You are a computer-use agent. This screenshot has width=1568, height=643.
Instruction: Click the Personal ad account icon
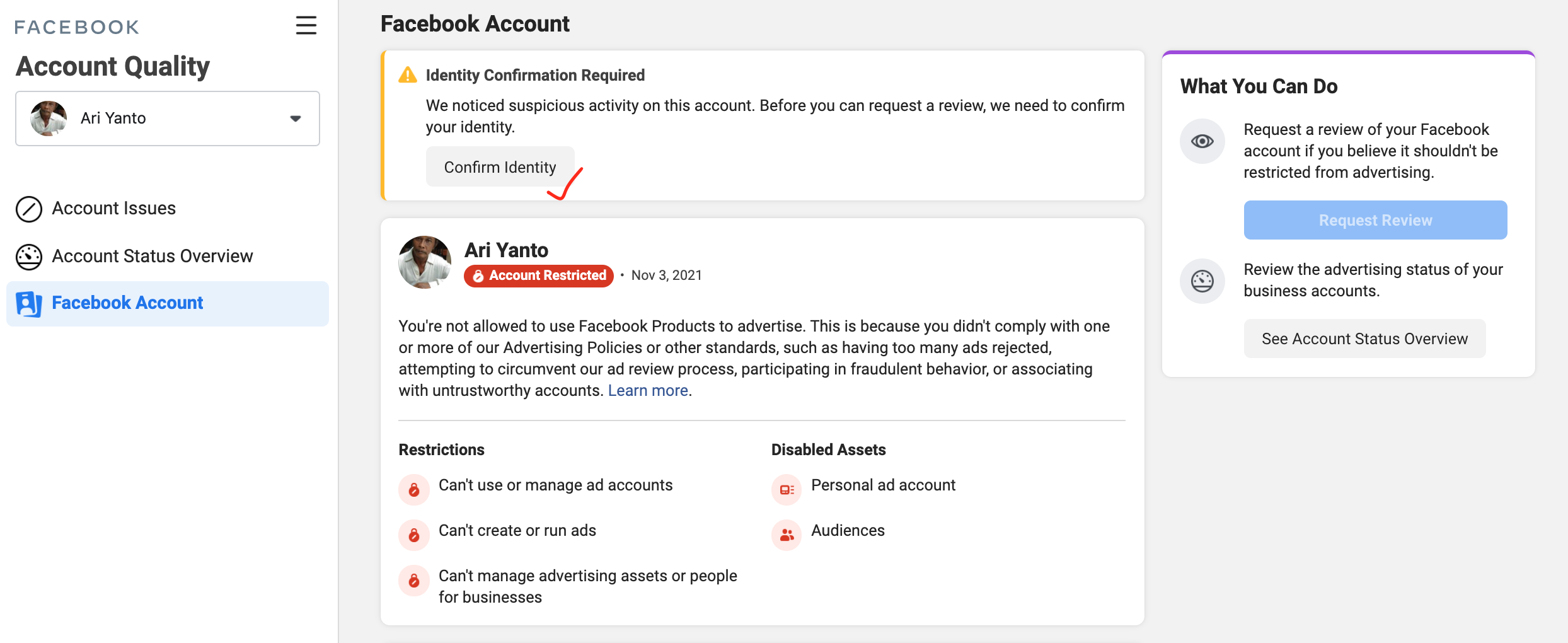[787, 489]
